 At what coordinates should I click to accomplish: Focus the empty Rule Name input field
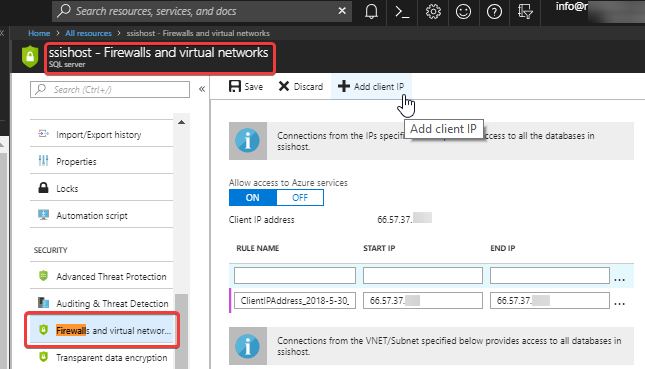[x=295, y=276]
